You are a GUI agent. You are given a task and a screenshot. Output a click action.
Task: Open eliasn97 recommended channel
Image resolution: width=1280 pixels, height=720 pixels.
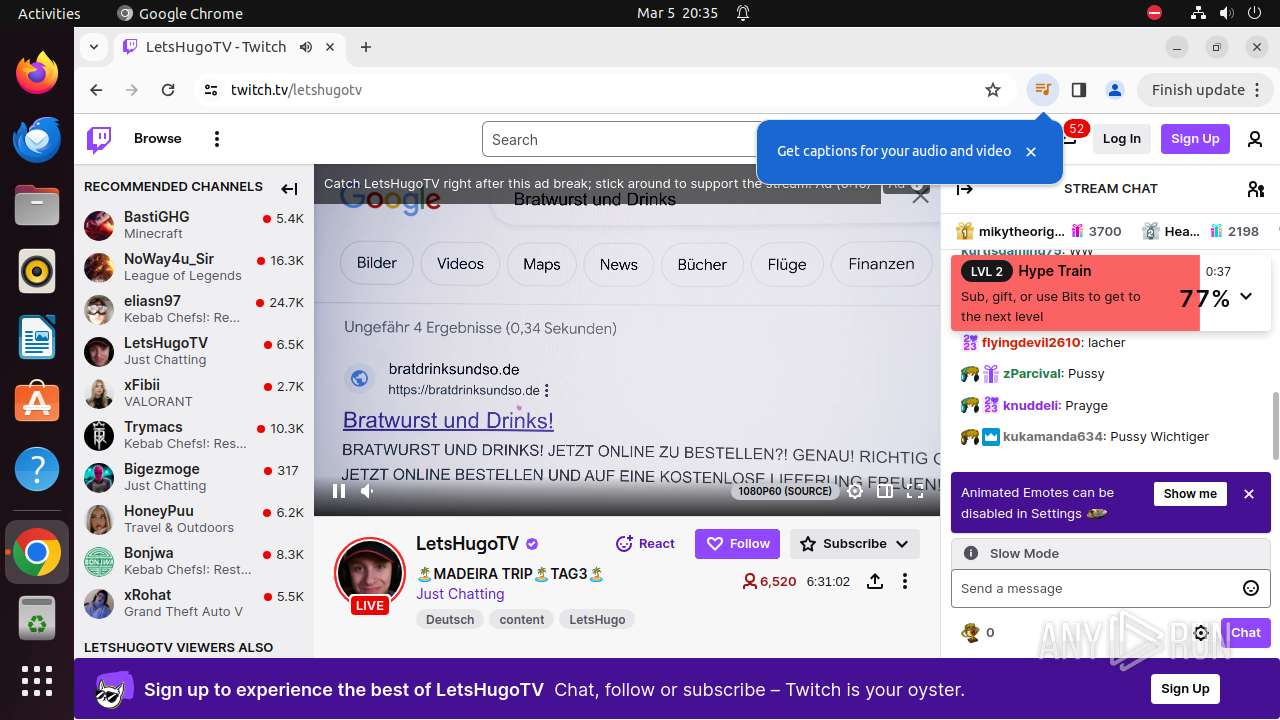pos(194,309)
